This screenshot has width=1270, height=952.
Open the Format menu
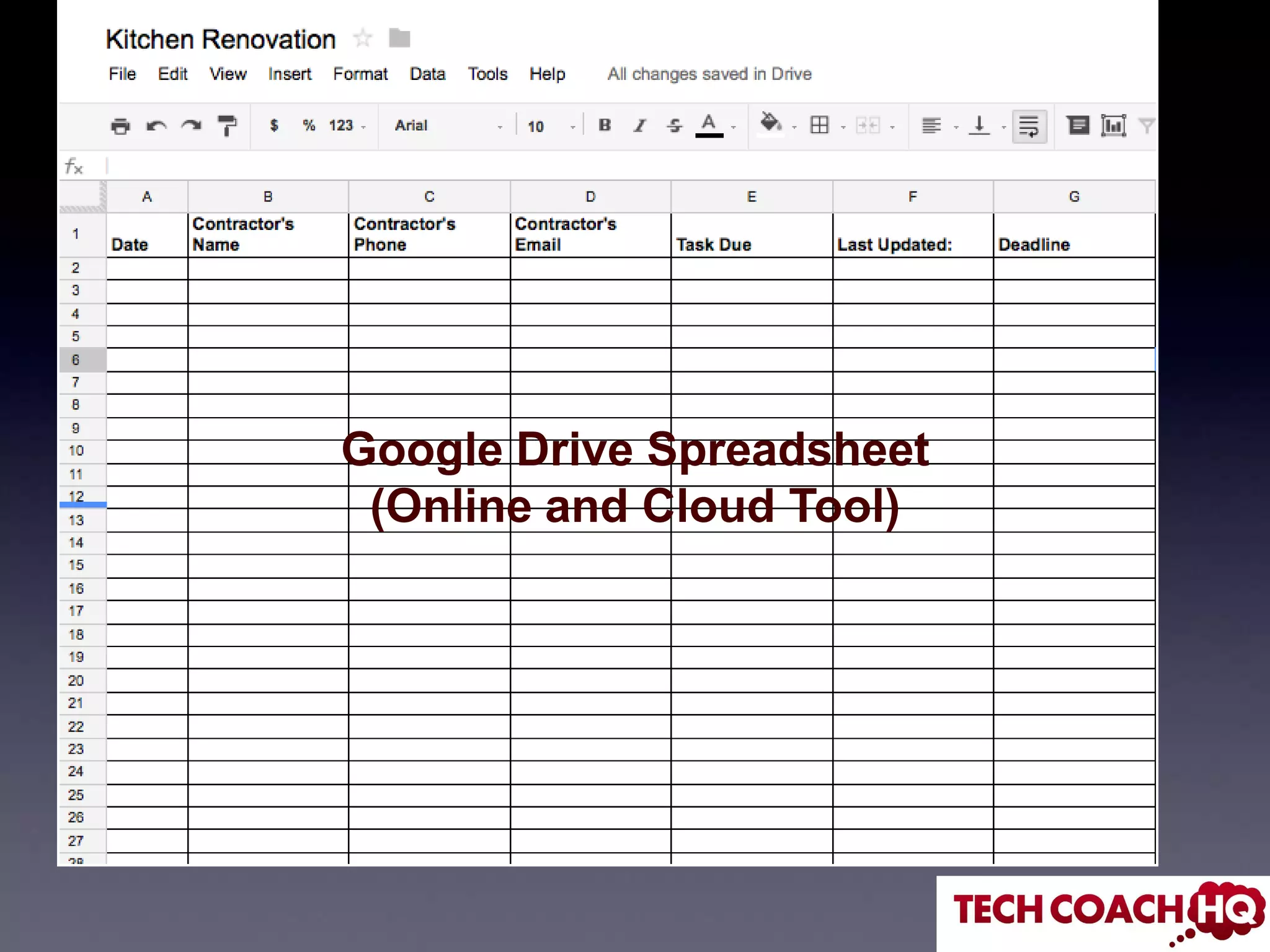tap(360, 74)
